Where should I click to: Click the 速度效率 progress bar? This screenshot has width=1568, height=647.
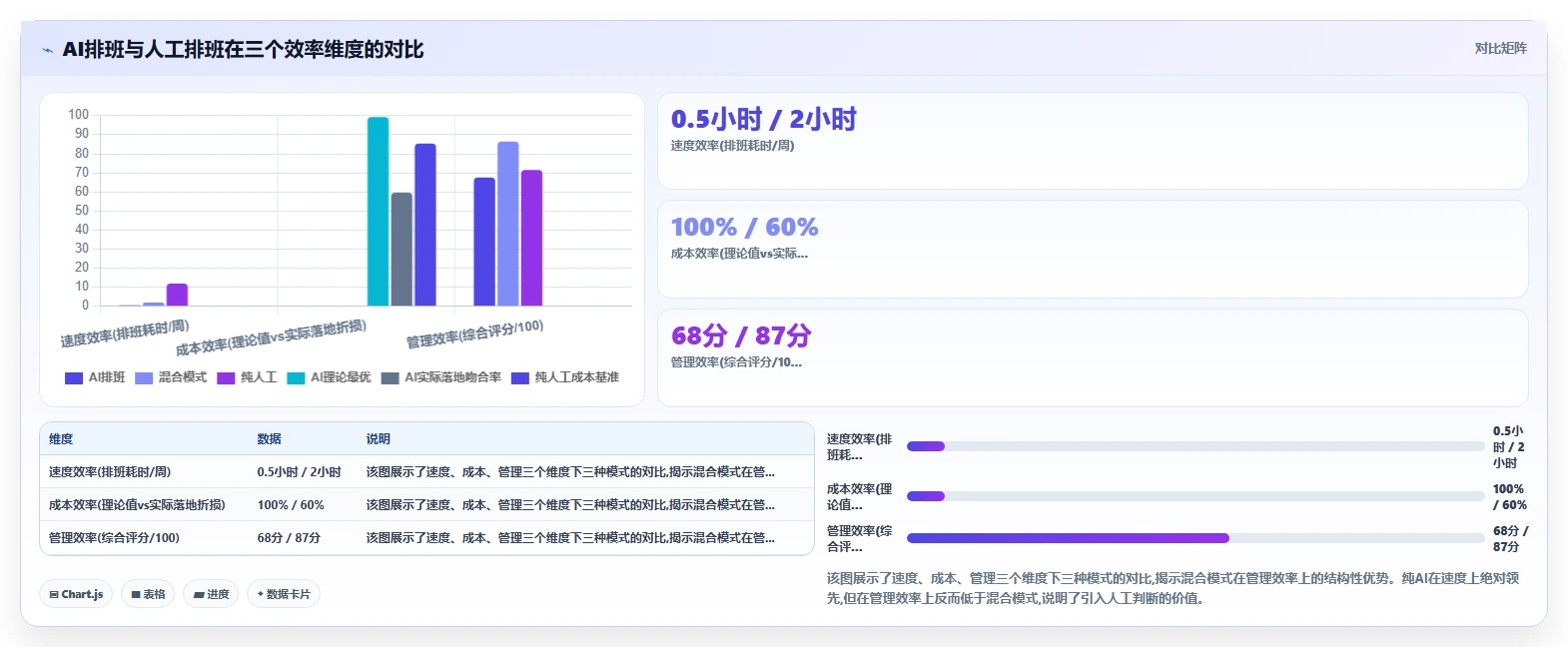tap(1195, 446)
